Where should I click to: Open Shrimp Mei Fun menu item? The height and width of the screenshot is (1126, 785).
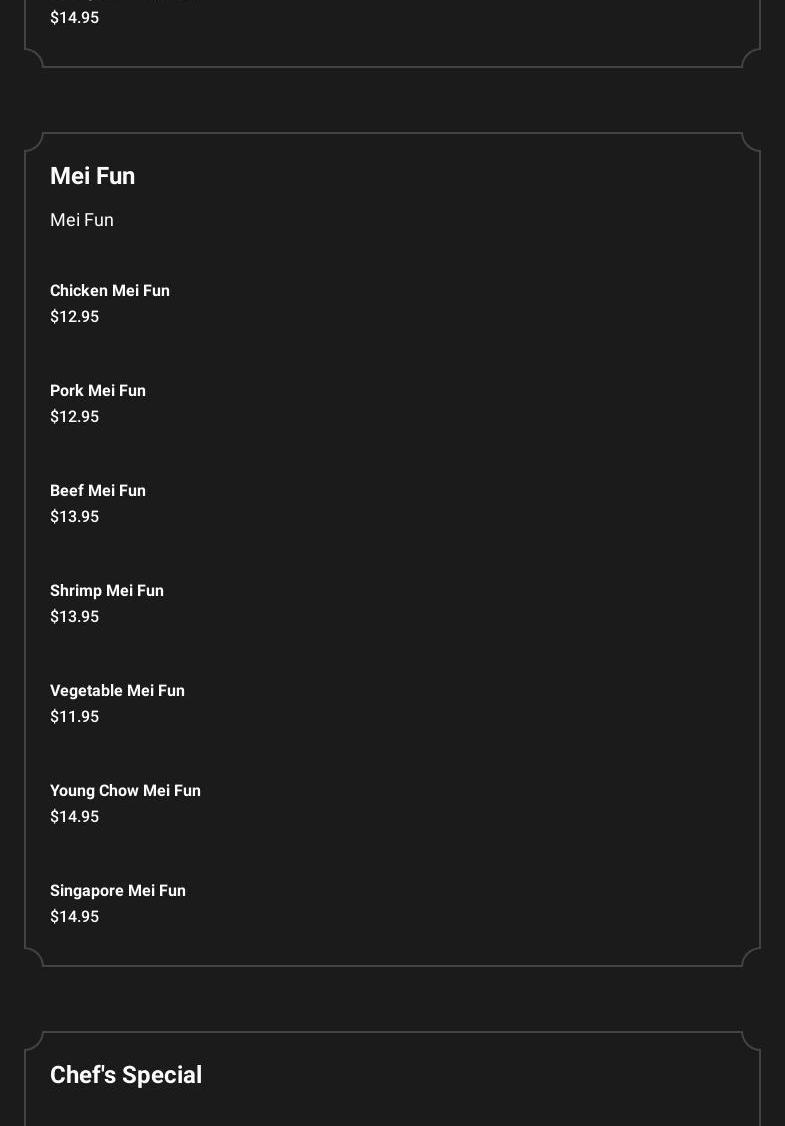107,591
